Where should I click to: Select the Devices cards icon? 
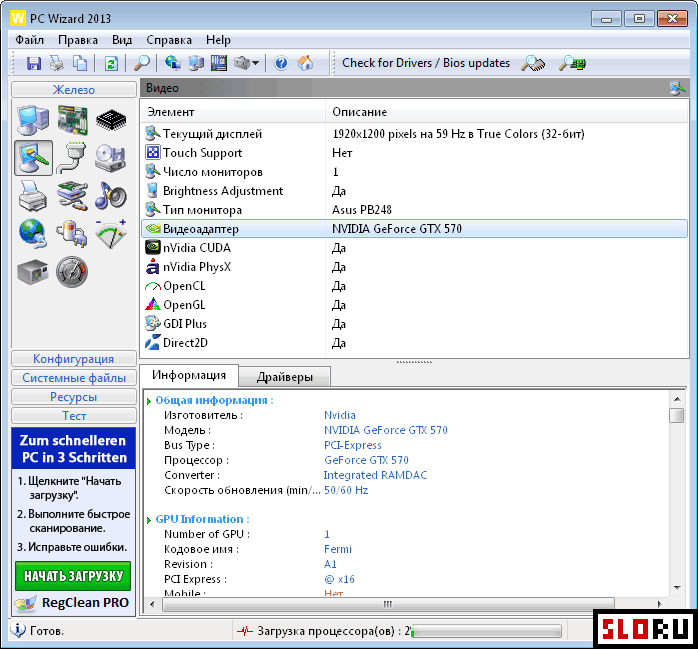click(x=72, y=196)
